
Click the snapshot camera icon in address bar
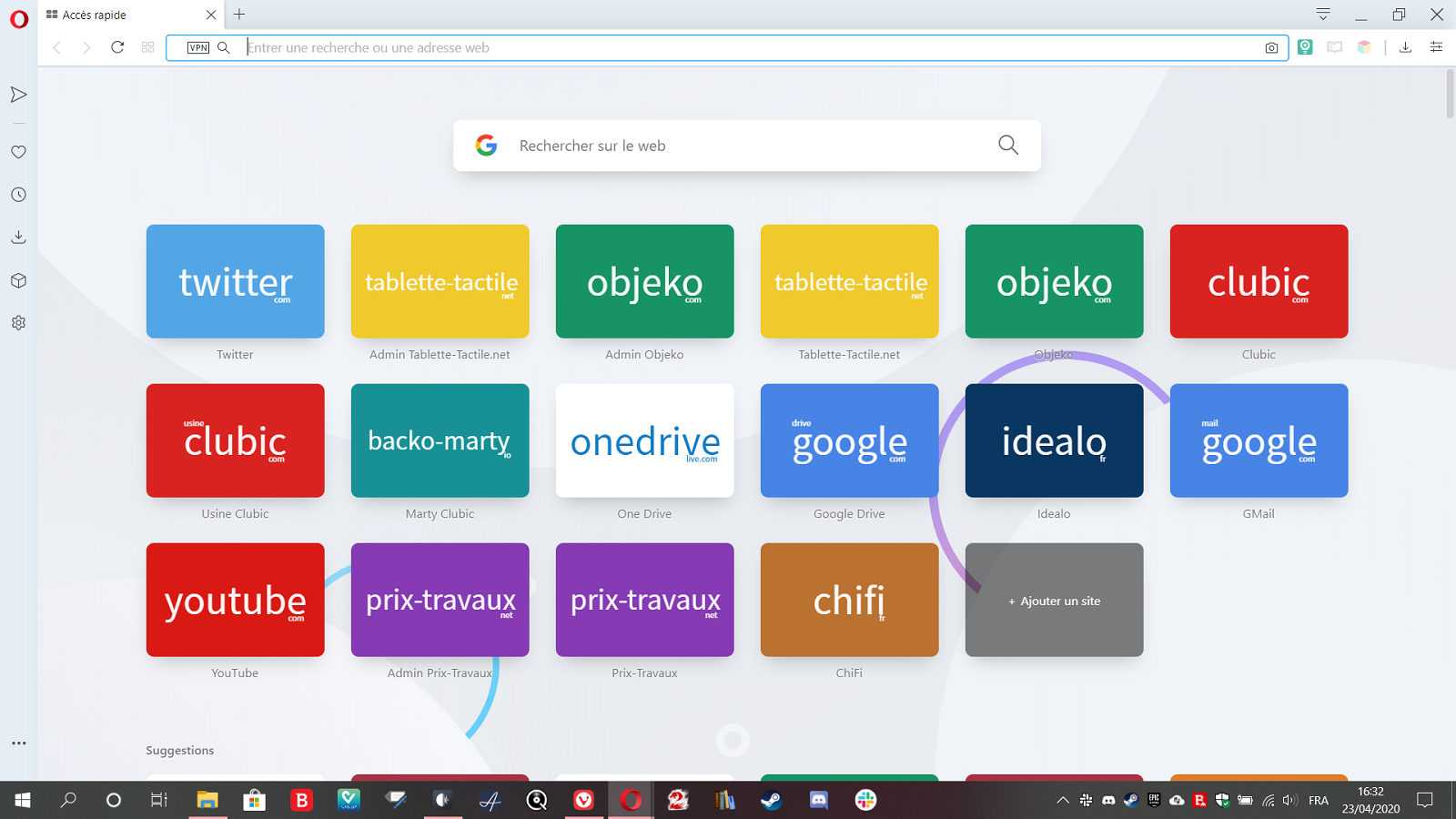[x=1271, y=48]
